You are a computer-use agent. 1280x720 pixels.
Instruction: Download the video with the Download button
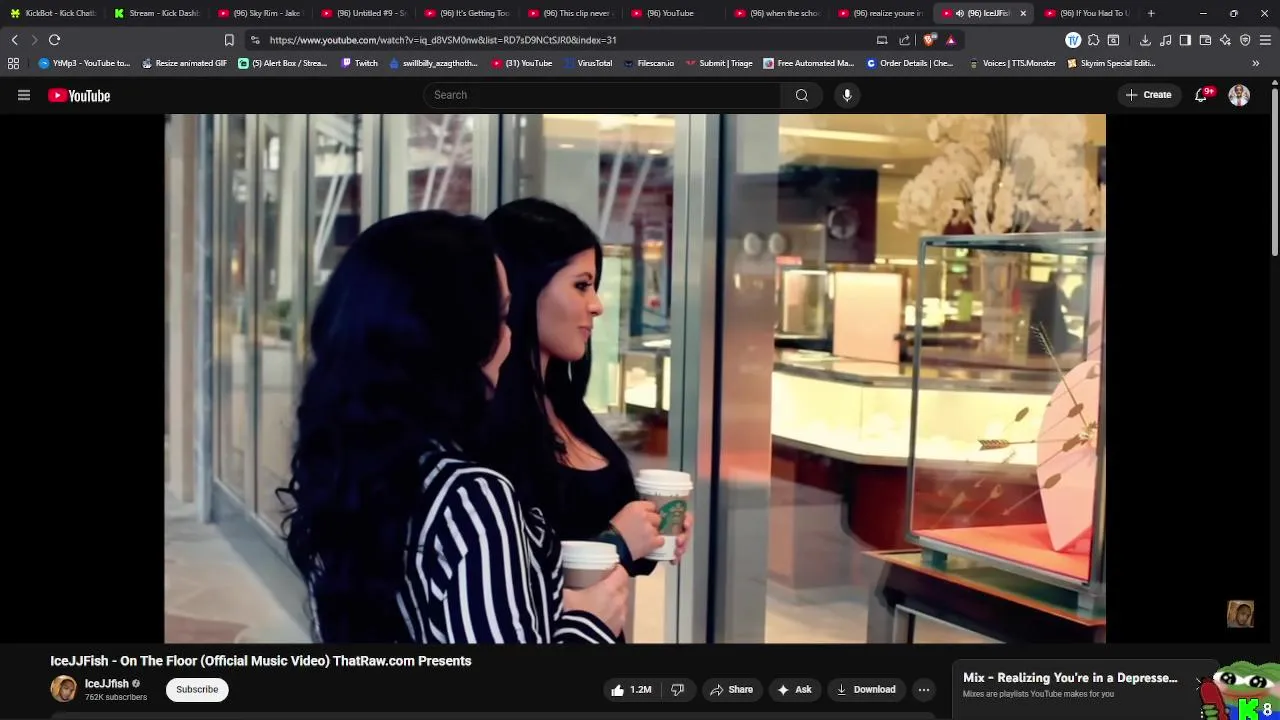866,689
